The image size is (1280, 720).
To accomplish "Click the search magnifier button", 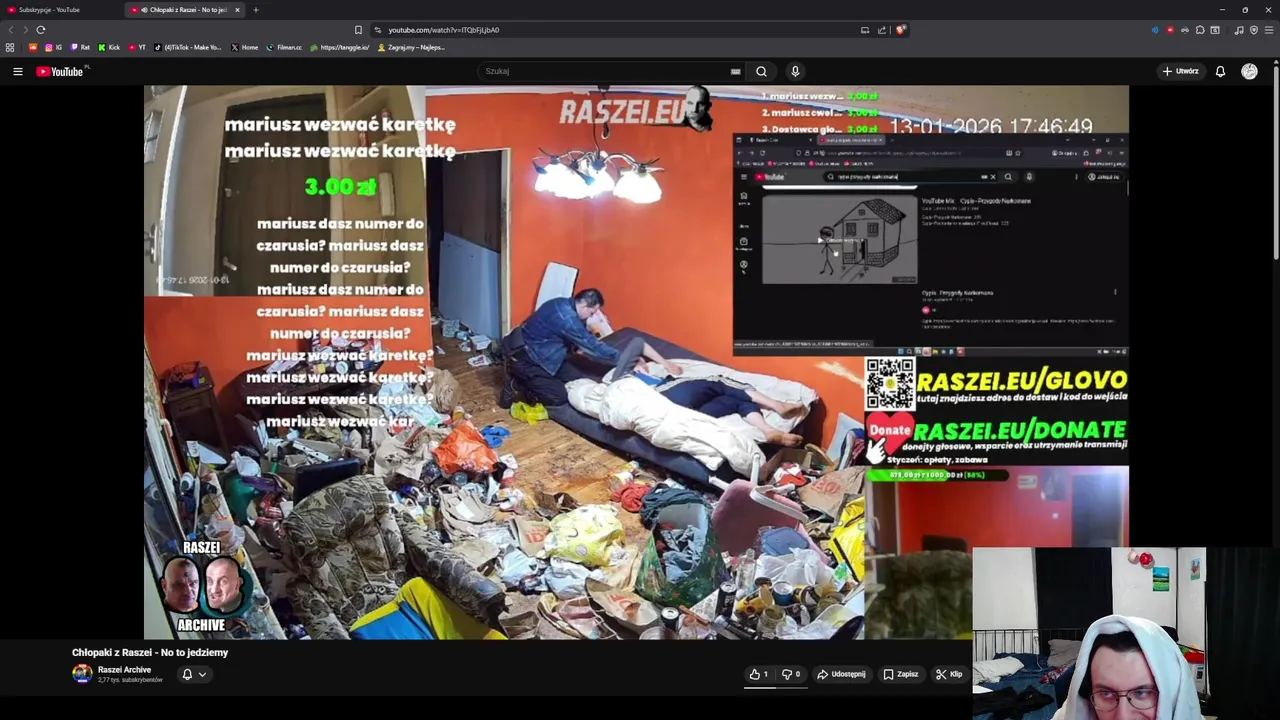I will coord(761,71).
